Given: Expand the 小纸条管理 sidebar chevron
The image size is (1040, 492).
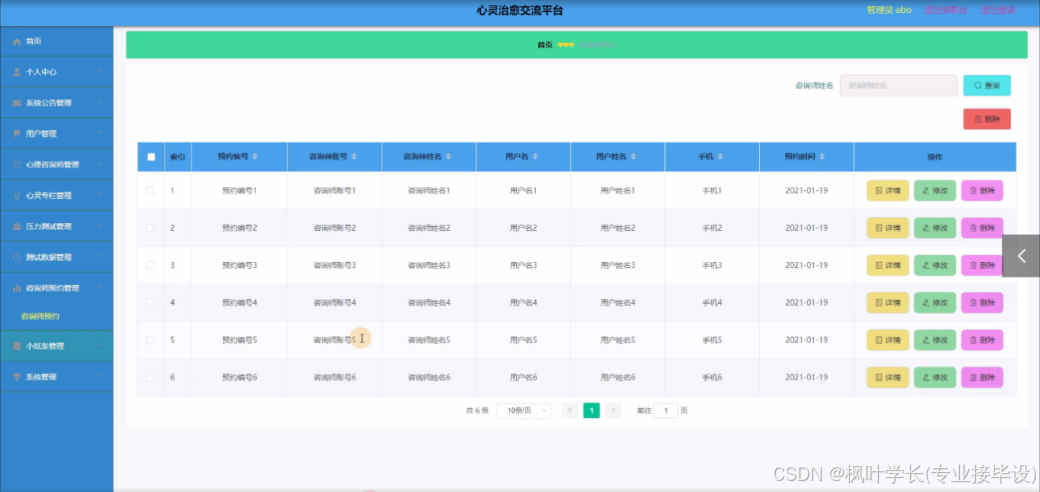Looking at the screenshot, I should [x=99, y=345].
